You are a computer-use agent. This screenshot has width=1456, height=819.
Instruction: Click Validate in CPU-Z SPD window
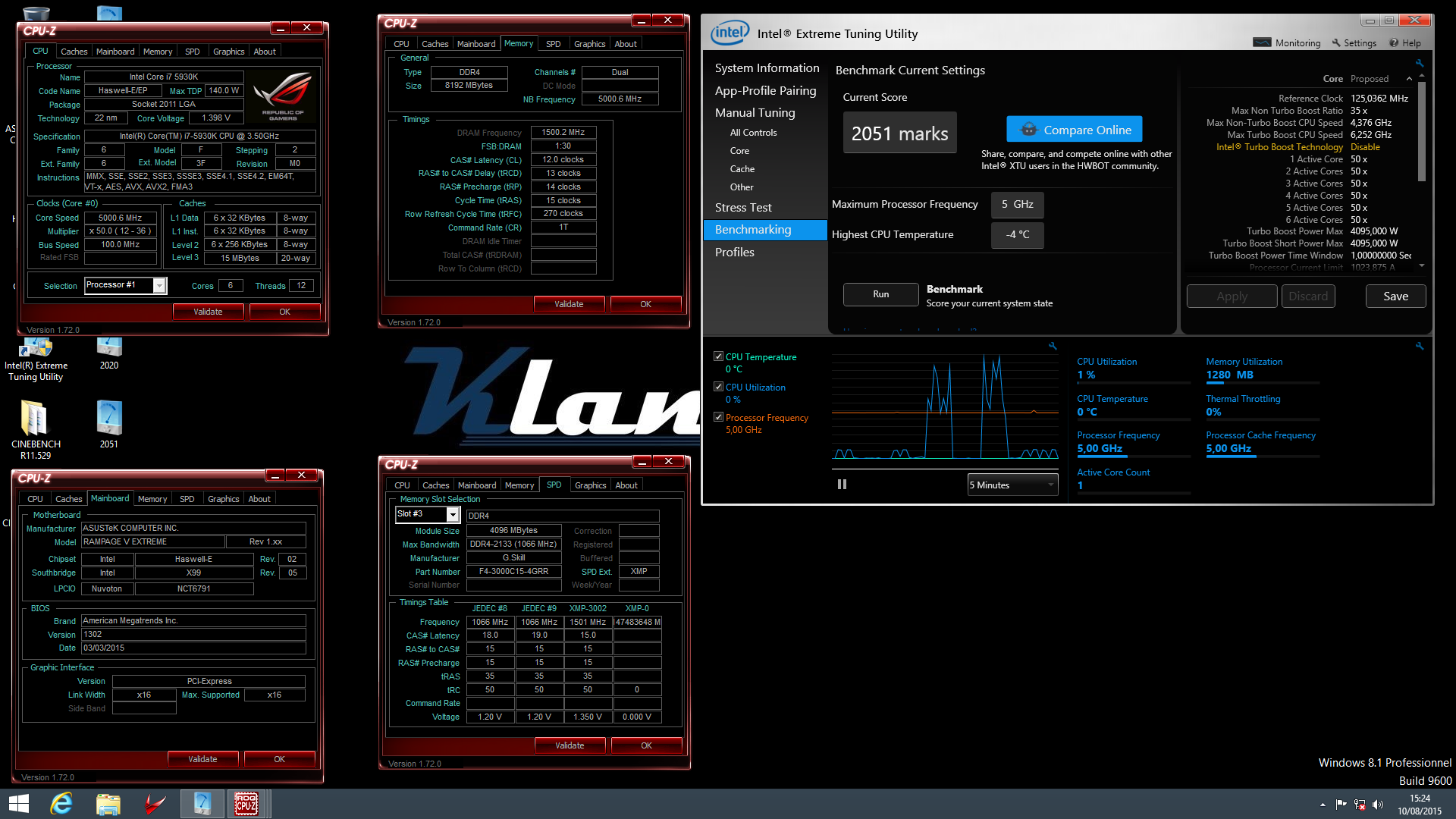pyautogui.click(x=570, y=745)
